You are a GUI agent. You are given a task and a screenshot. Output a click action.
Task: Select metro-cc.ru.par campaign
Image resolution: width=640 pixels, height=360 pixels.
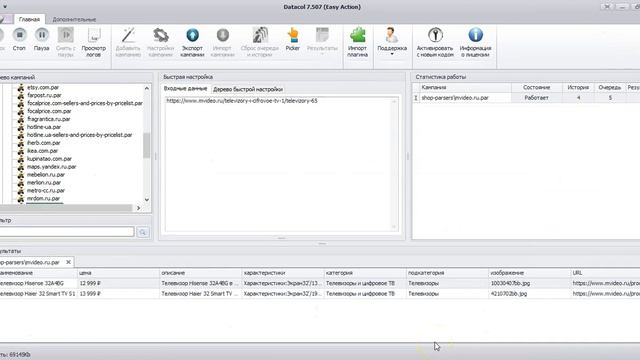46,191
